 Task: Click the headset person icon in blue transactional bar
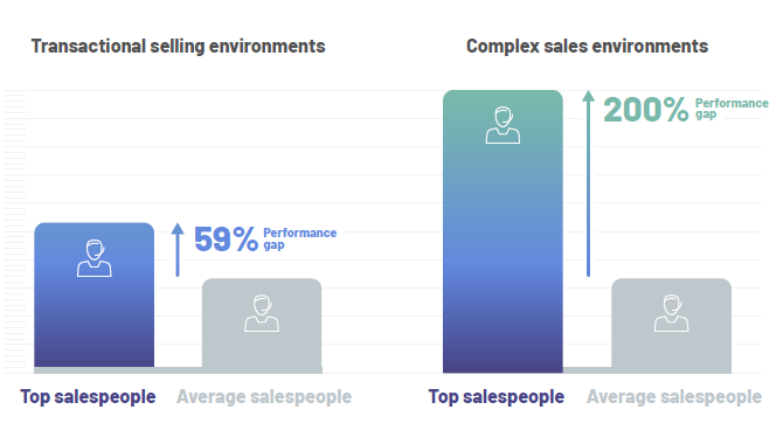tap(95, 258)
